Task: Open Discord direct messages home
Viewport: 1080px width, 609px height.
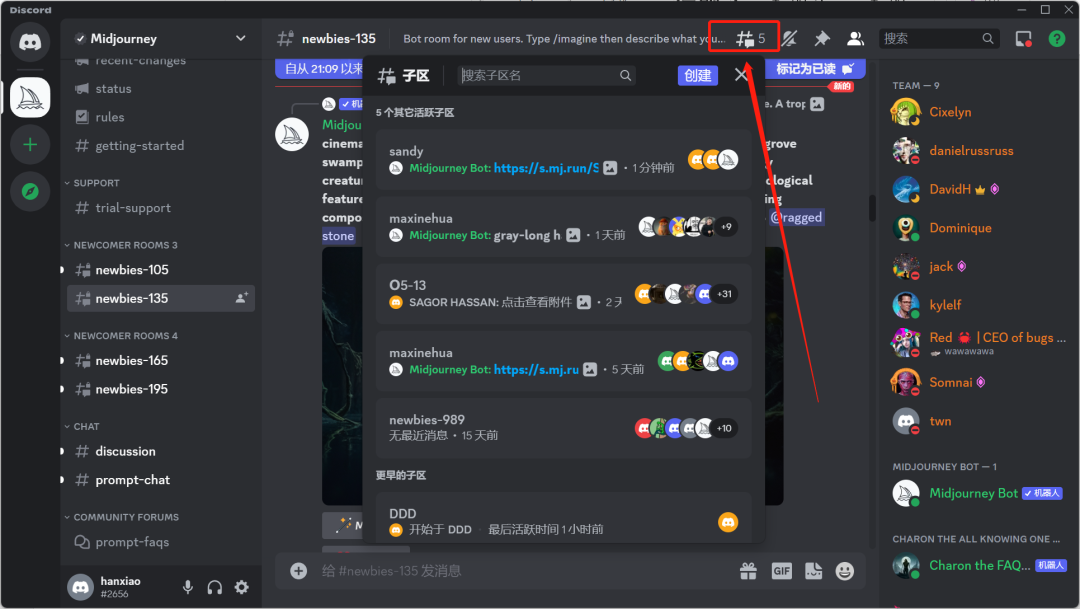Action: [x=30, y=42]
